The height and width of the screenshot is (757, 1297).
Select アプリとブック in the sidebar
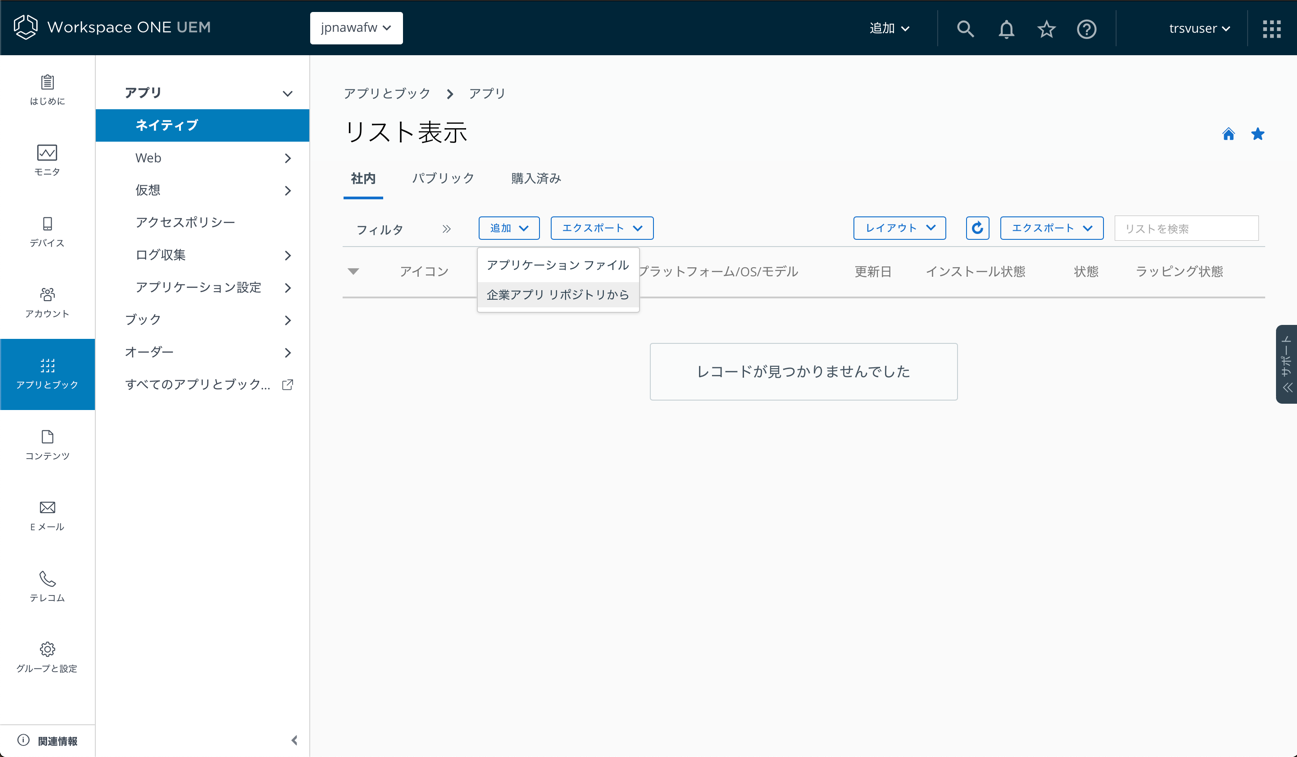(47, 374)
